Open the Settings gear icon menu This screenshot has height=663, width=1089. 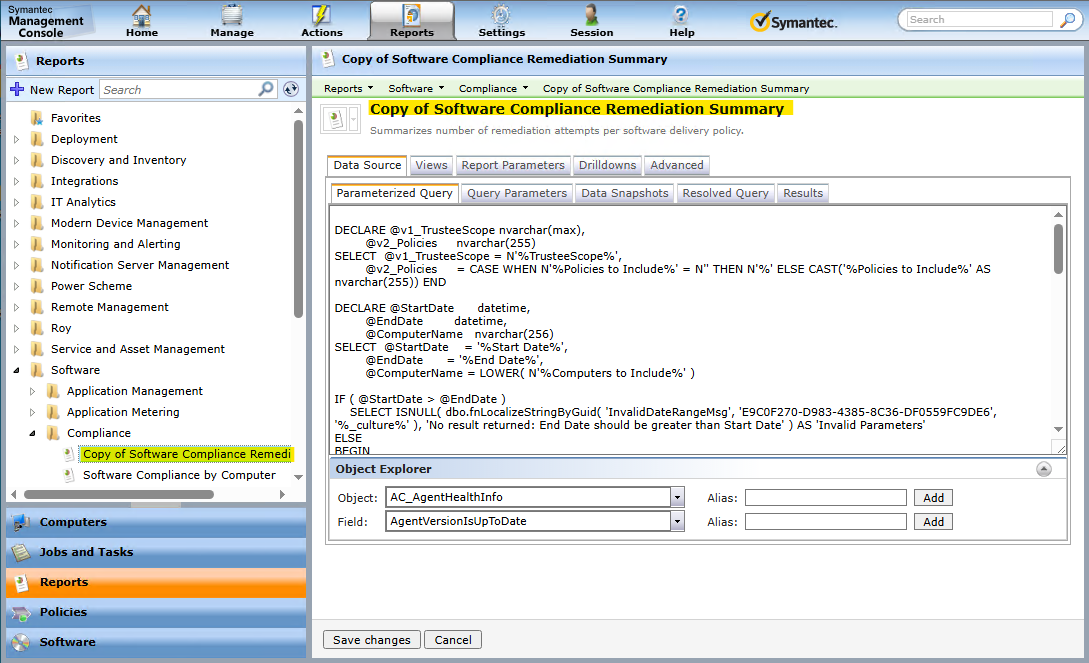tap(501, 16)
